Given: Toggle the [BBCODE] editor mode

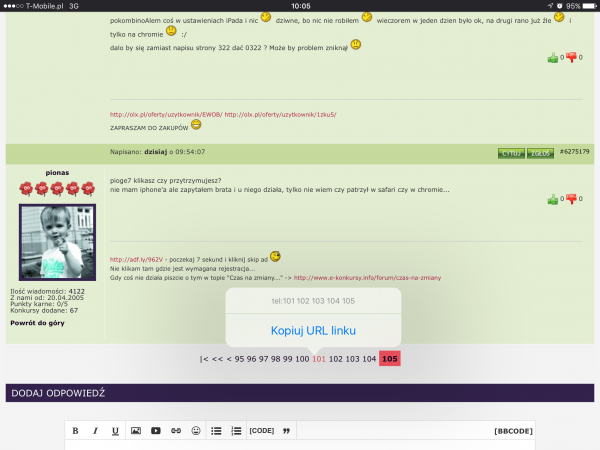Looking at the screenshot, I should point(514,431).
